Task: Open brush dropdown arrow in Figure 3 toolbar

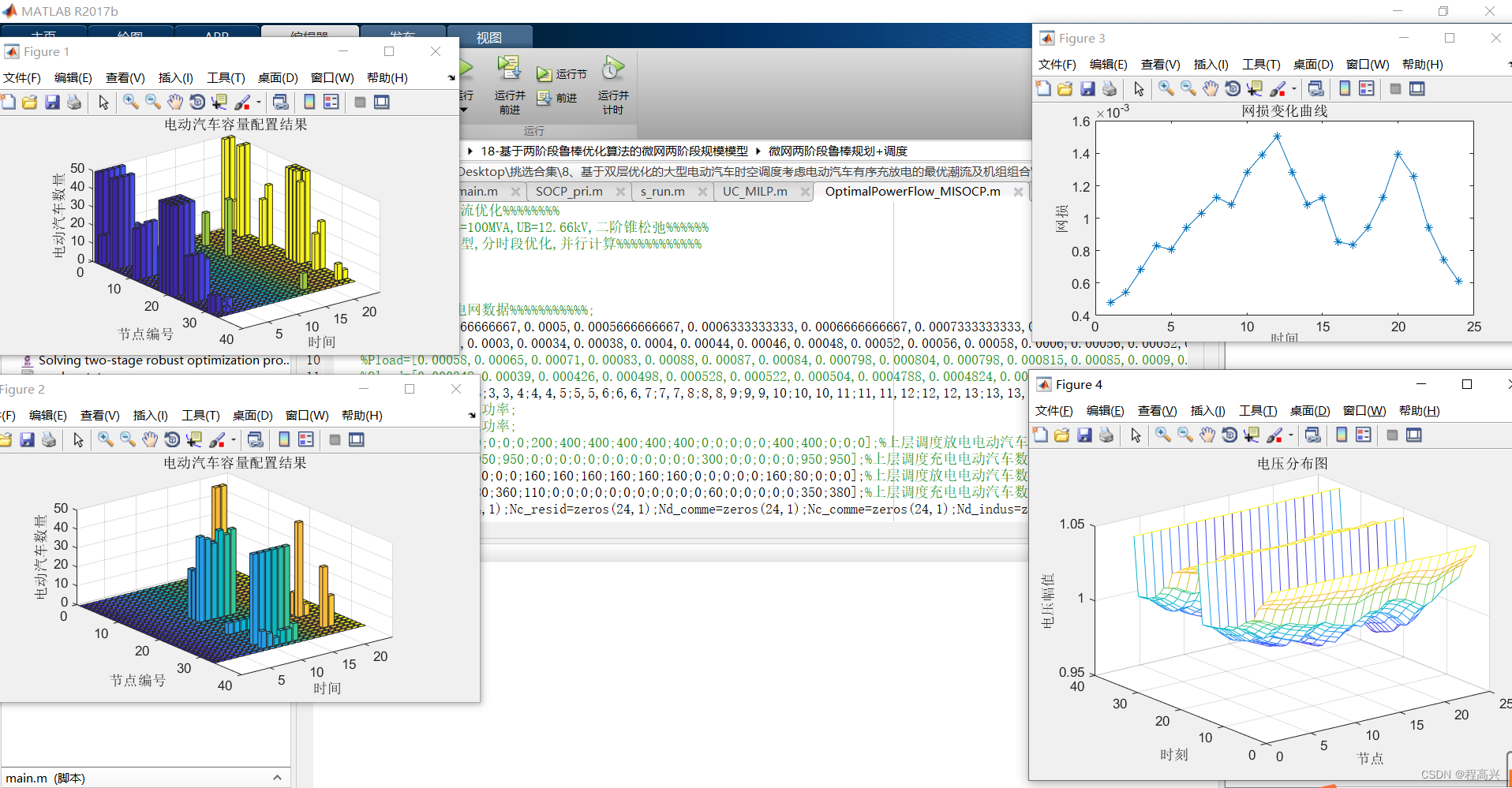Action: click(x=1293, y=89)
